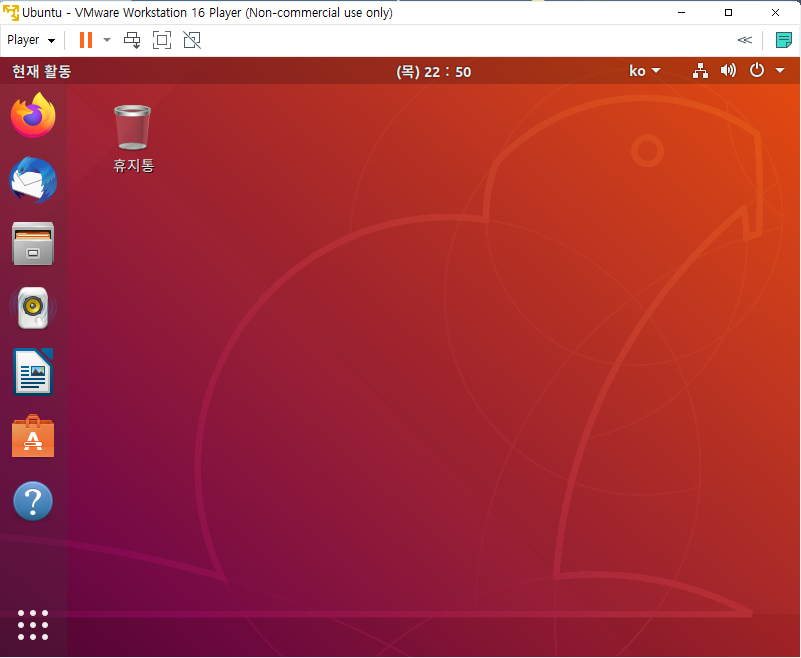
Task: Toggle VMware Unity mode
Action: (x=192, y=40)
